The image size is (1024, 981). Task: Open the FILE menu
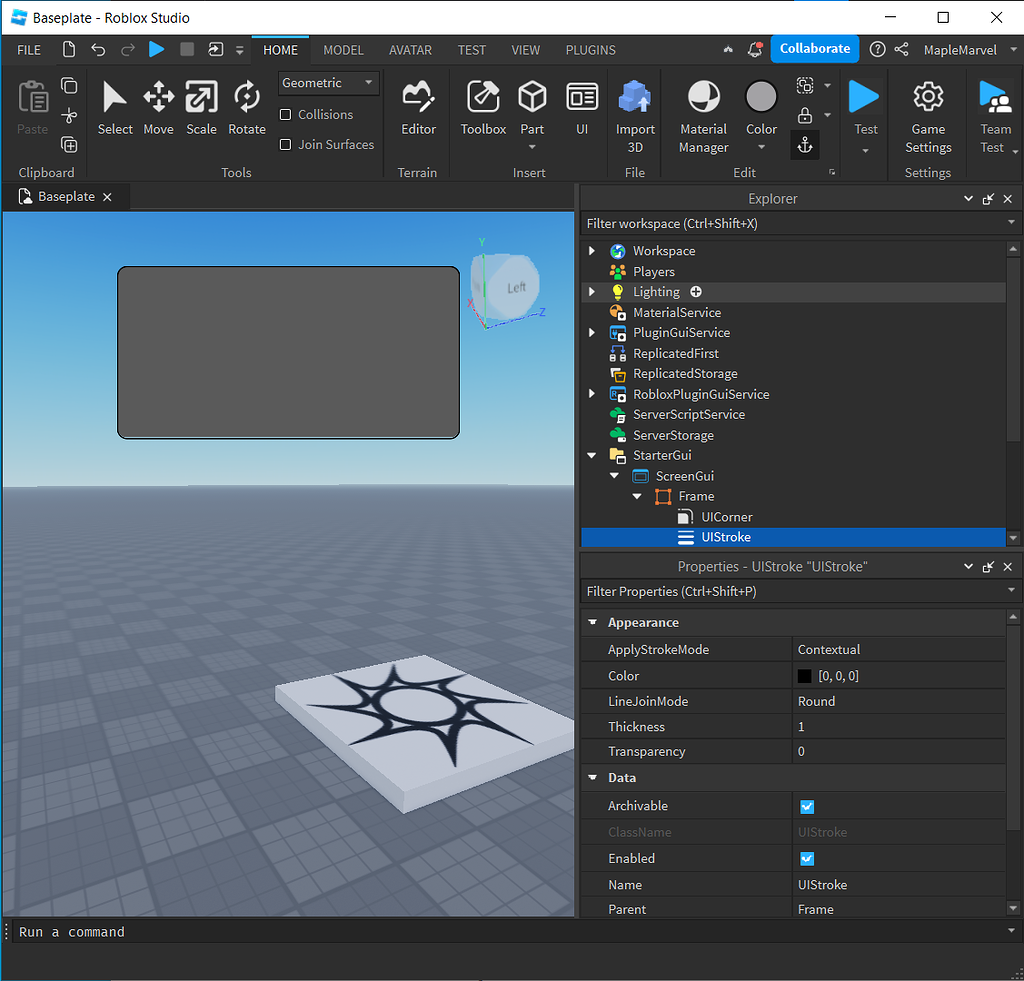[29, 50]
